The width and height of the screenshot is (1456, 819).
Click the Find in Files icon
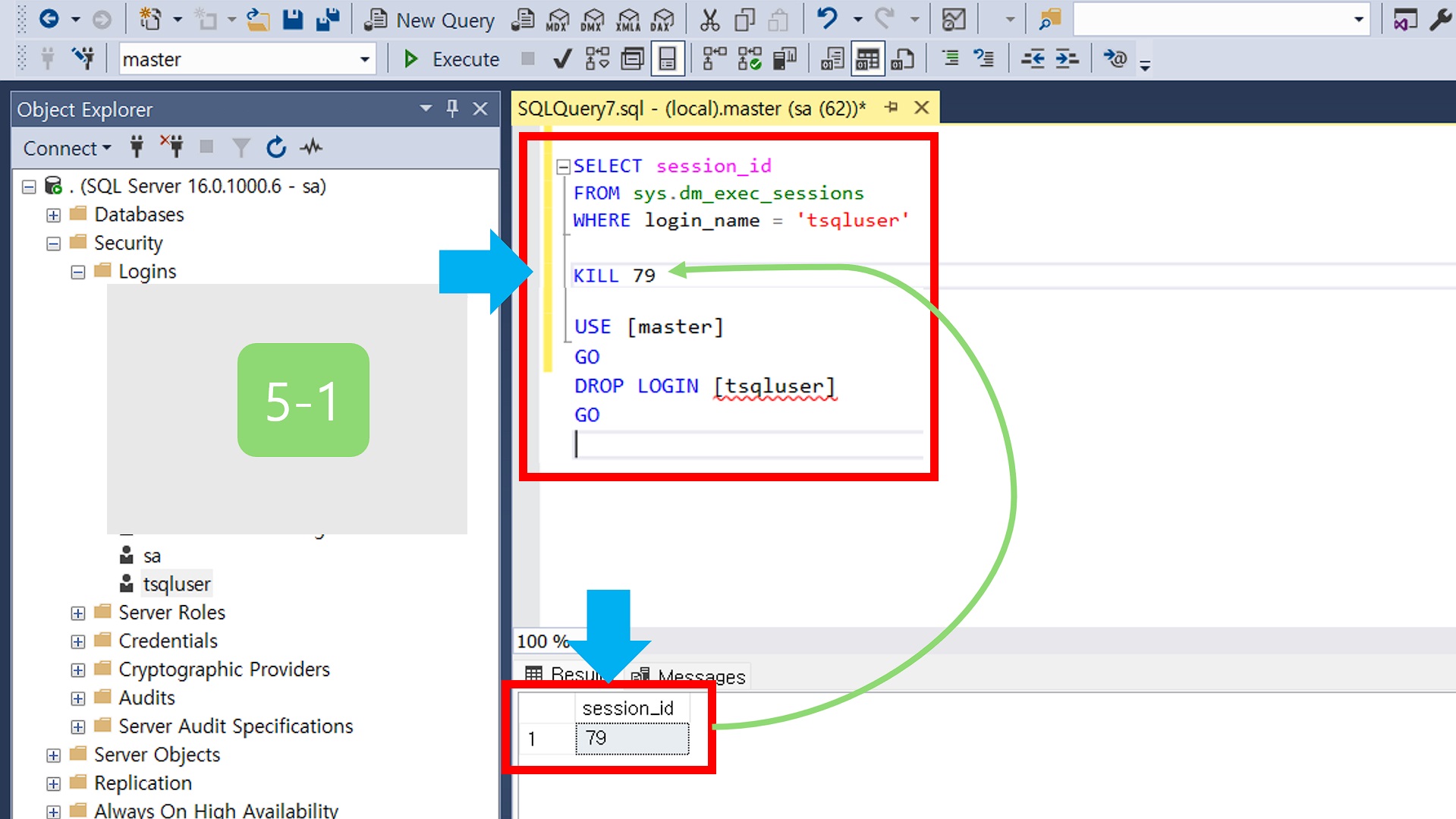click(1049, 19)
